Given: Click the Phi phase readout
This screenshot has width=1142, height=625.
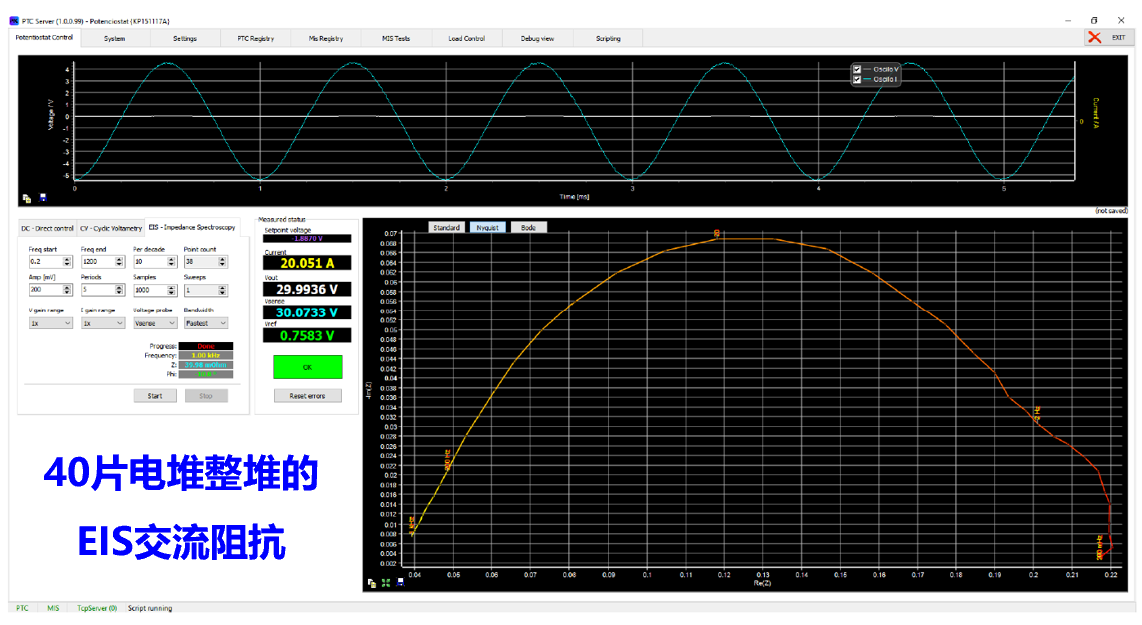Looking at the screenshot, I should [206, 374].
